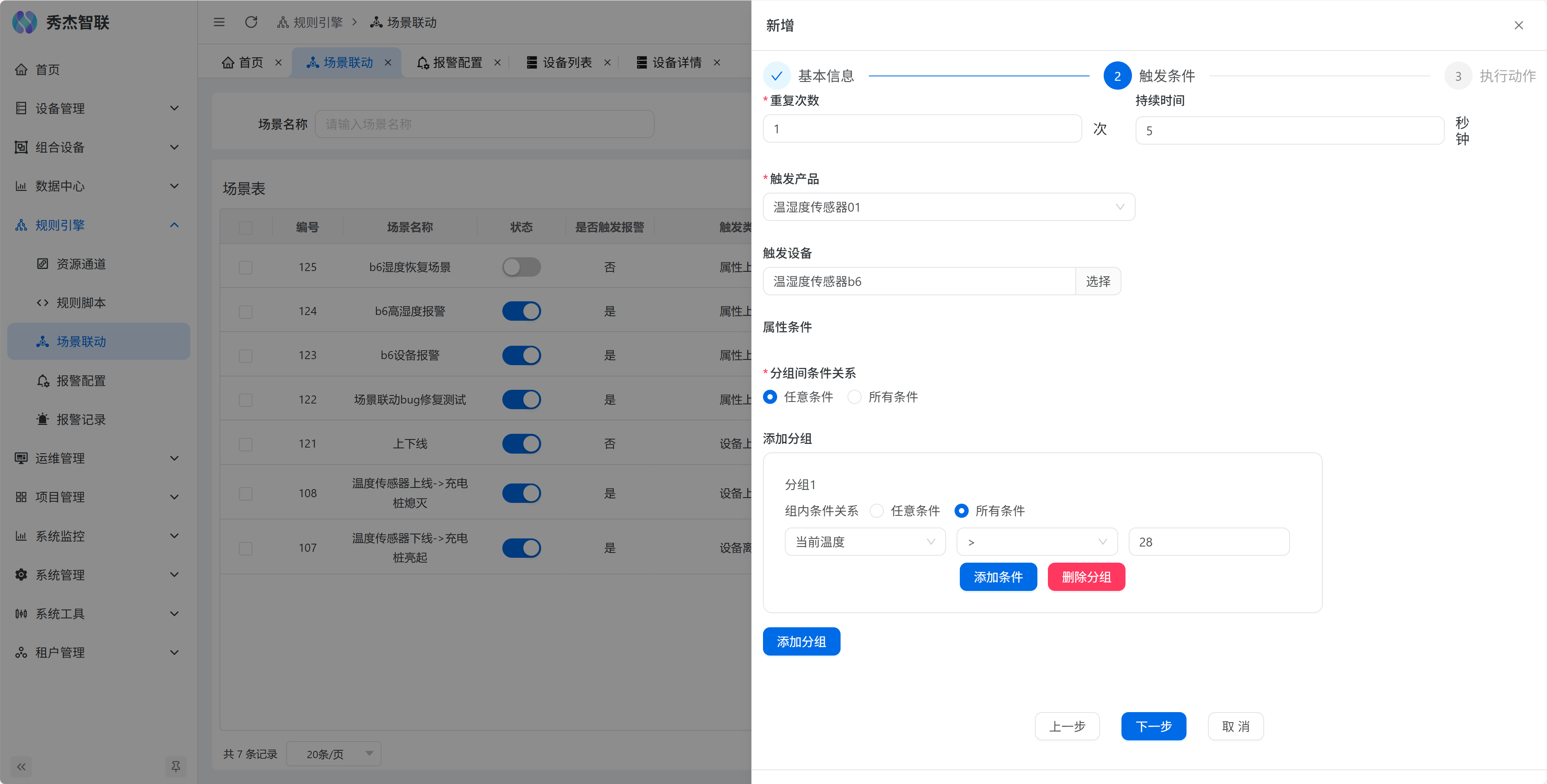
Task: Click the 秀杰智联 logo icon
Action: coord(25,22)
